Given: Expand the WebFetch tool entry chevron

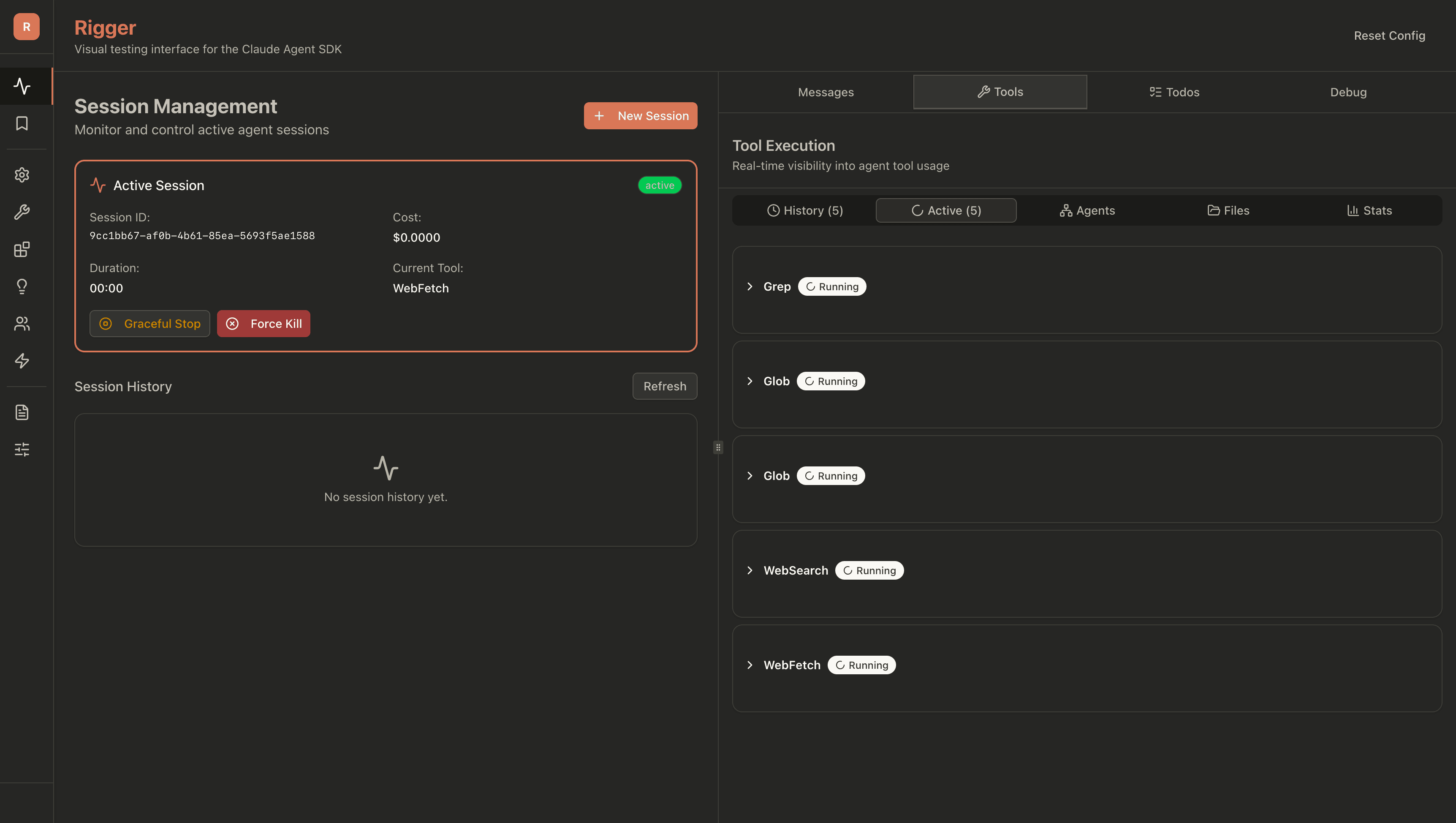Looking at the screenshot, I should click(750, 665).
